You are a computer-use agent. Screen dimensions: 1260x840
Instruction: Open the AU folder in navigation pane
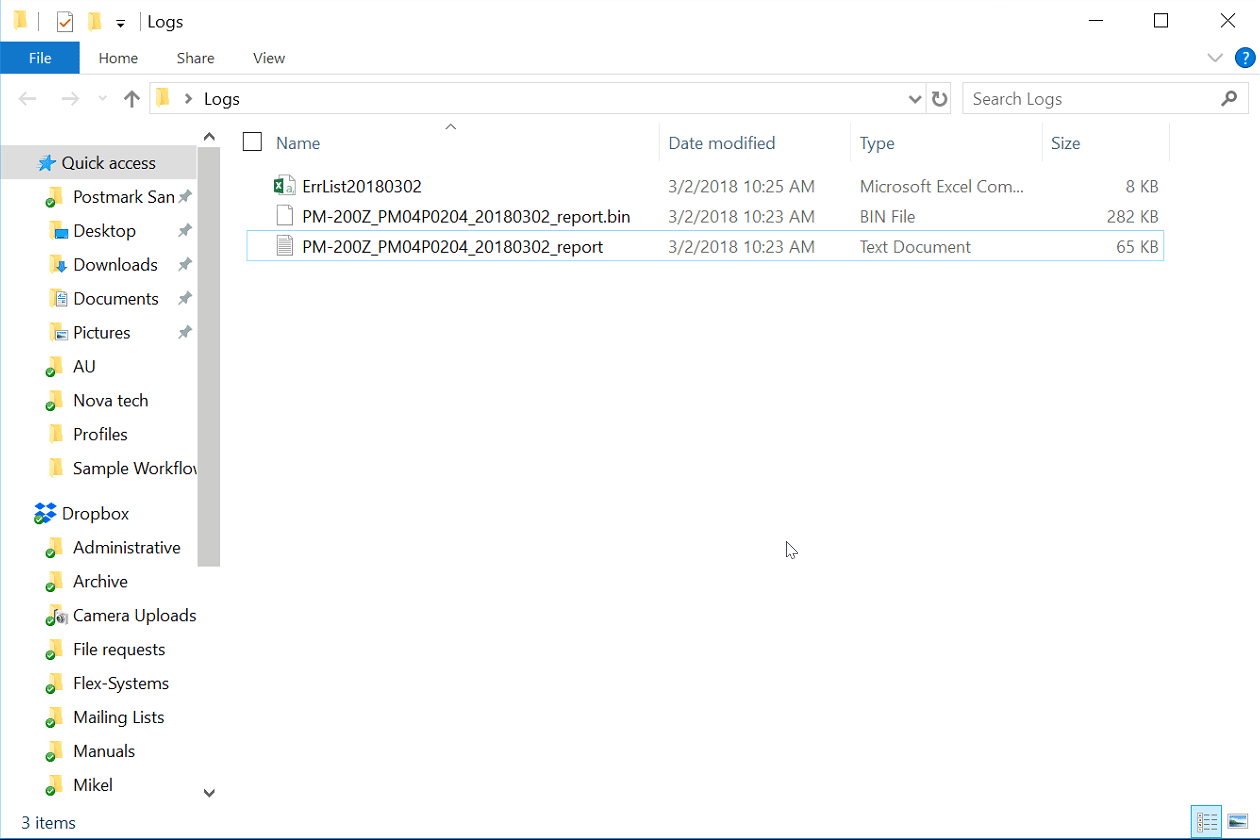(84, 367)
